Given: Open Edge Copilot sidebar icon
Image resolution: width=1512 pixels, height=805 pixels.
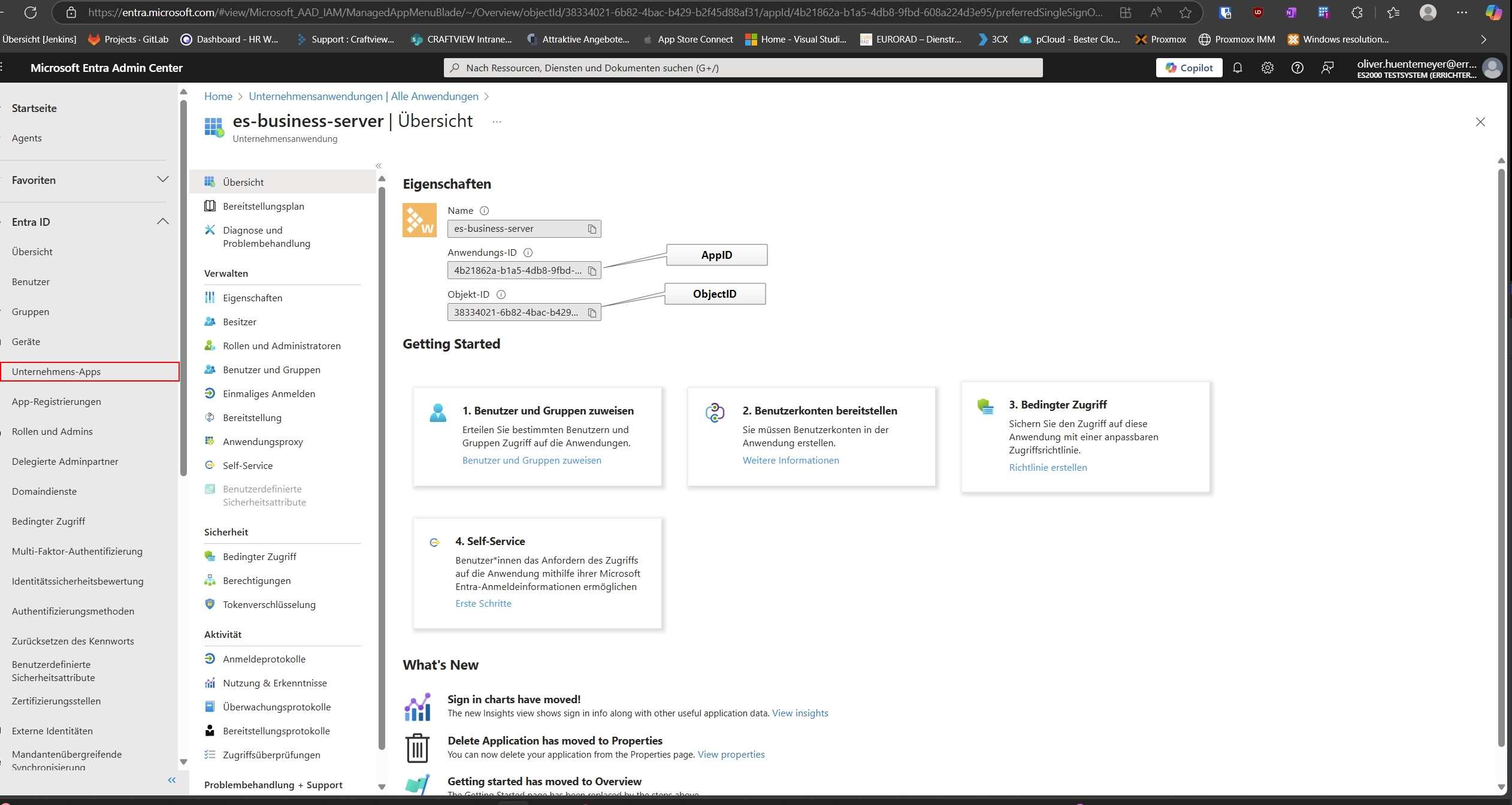Looking at the screenshot, I should (x=1493, y=13).
